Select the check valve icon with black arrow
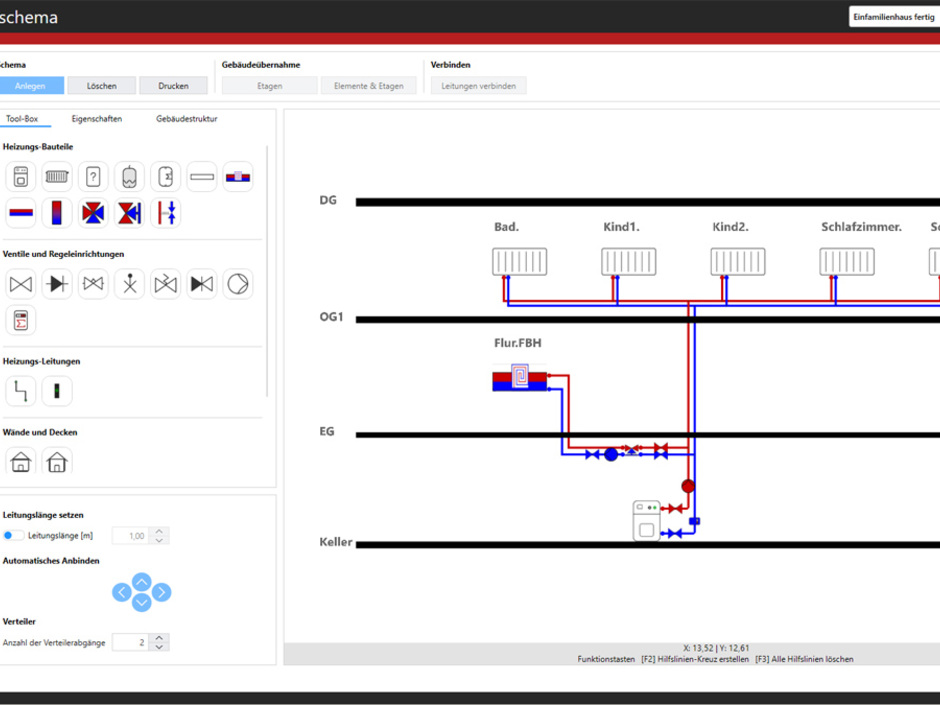 [57, 283]
